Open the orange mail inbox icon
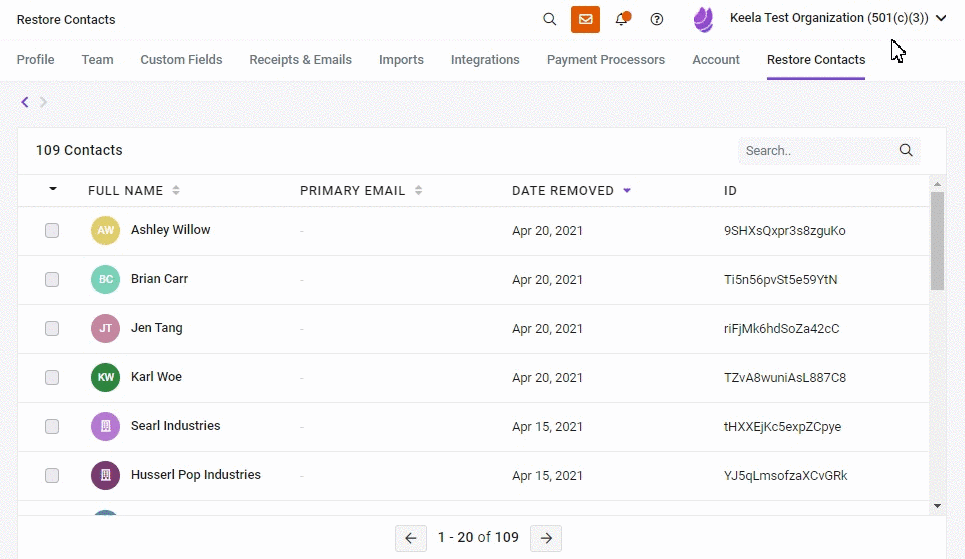The width and height of the screenshot is (965, 559). 585,19
